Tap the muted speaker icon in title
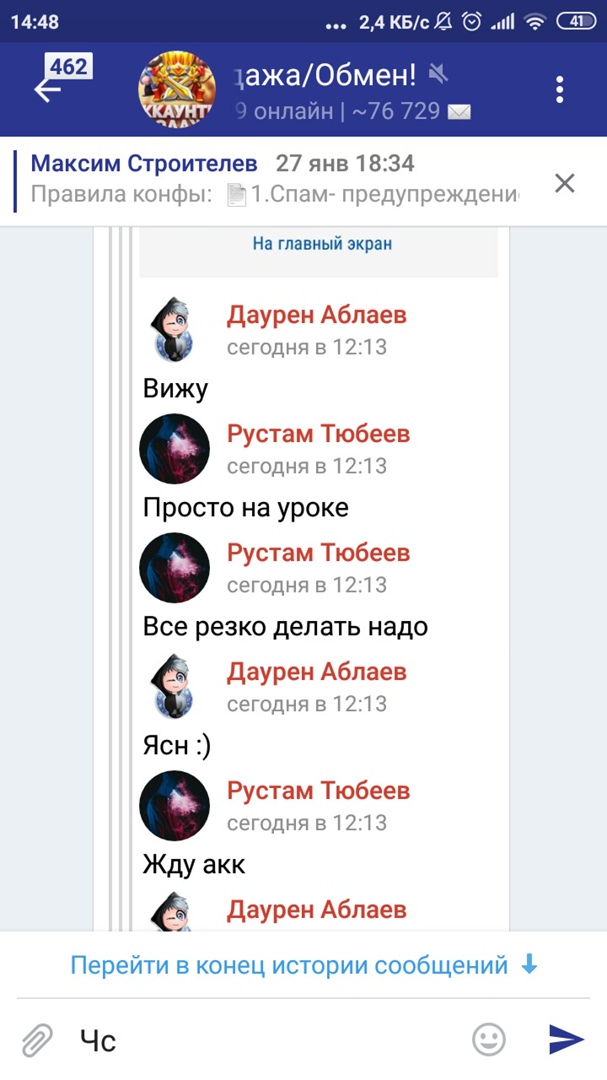 (438, 73)
